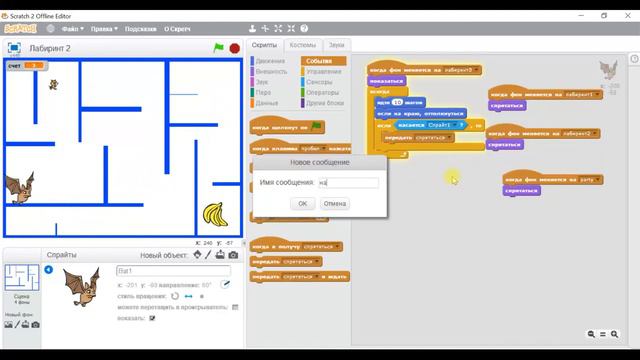Viewport: 640px width, 360px height.
Task: Click the direction dial
Action: (225, 284)
